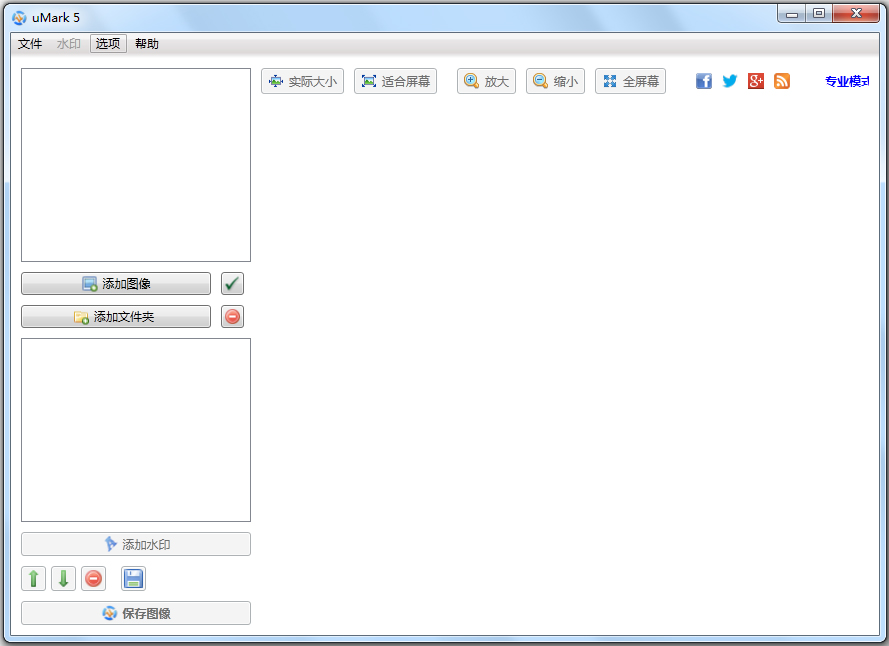Switch to 全屏幕 view
This screenshot has width=889, height=646.
(x=630, y=81)
